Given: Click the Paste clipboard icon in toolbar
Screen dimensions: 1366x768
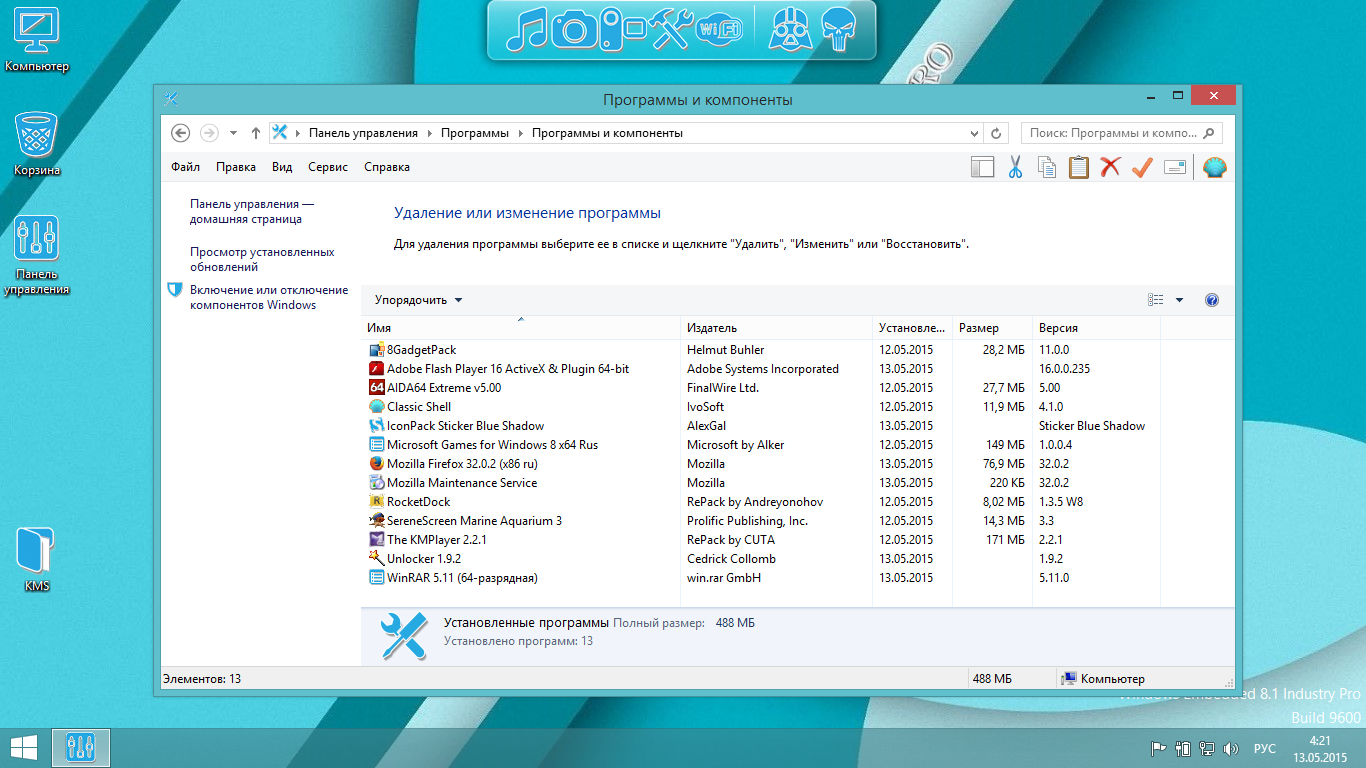Looking at the screenshot, I should [1079, 167].
